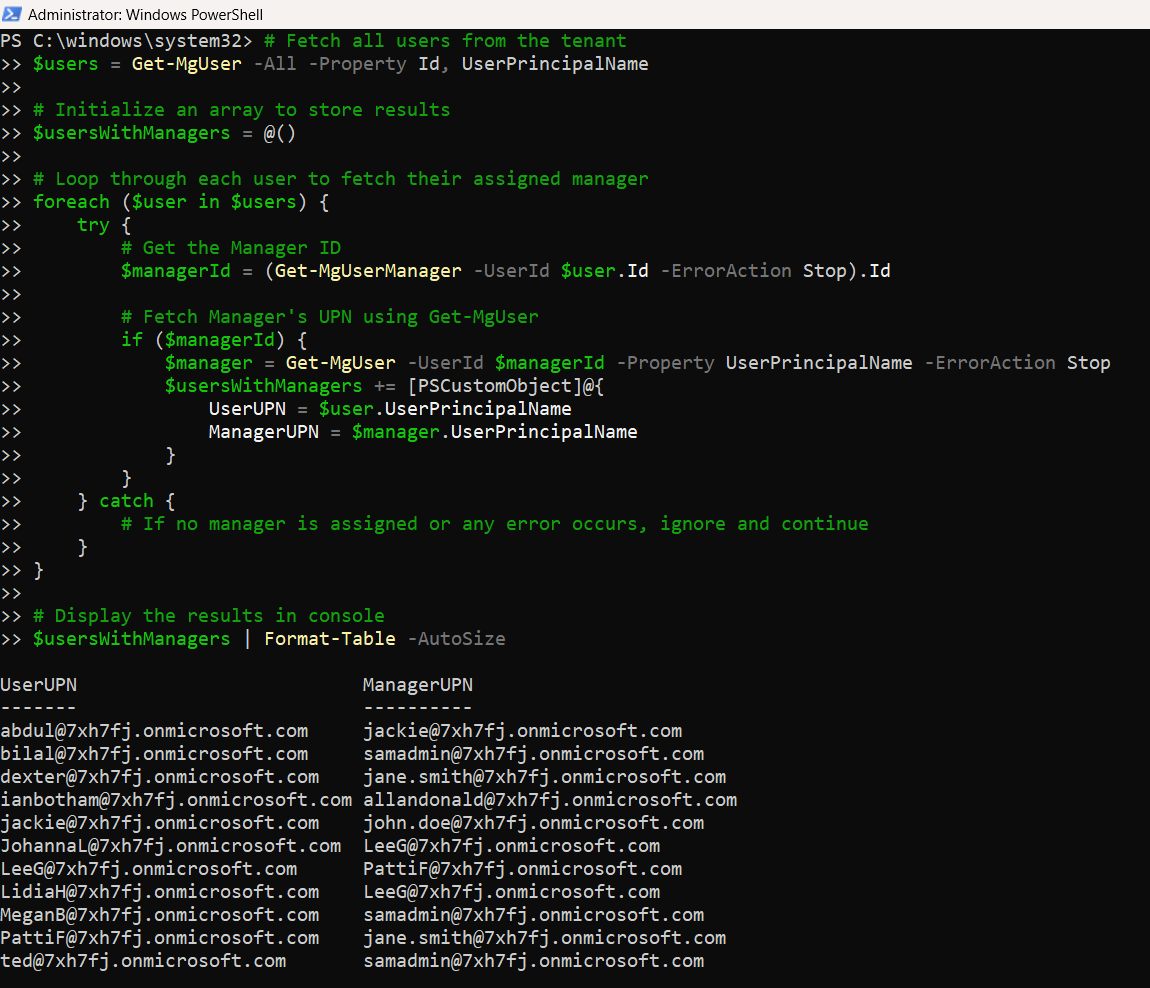Click '$managerId' at the start of the Get-MgUserManager line

coord(176,271)
